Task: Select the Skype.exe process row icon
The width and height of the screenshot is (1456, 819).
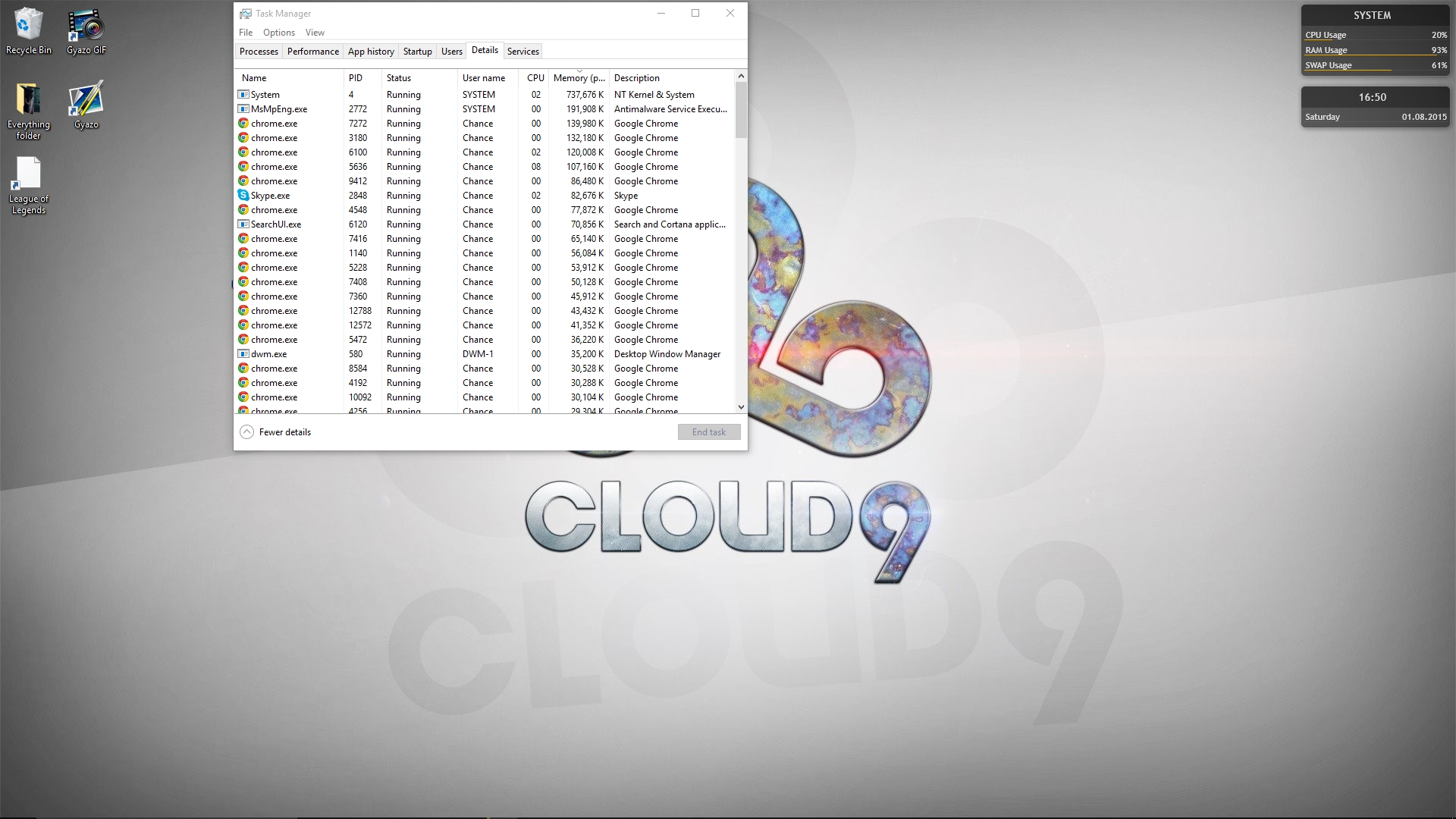Action: point(243,196)
